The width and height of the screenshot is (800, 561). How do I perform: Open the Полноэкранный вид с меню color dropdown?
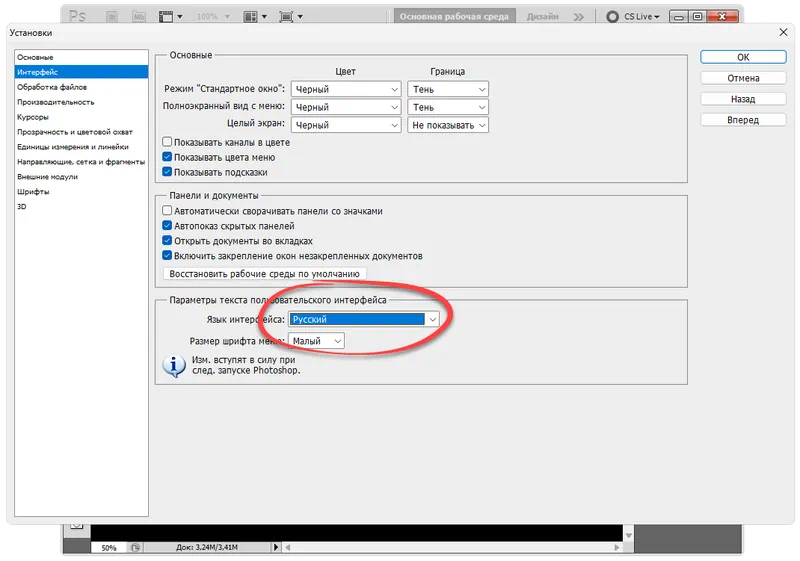pyautogui.click(x=346, y=107)
